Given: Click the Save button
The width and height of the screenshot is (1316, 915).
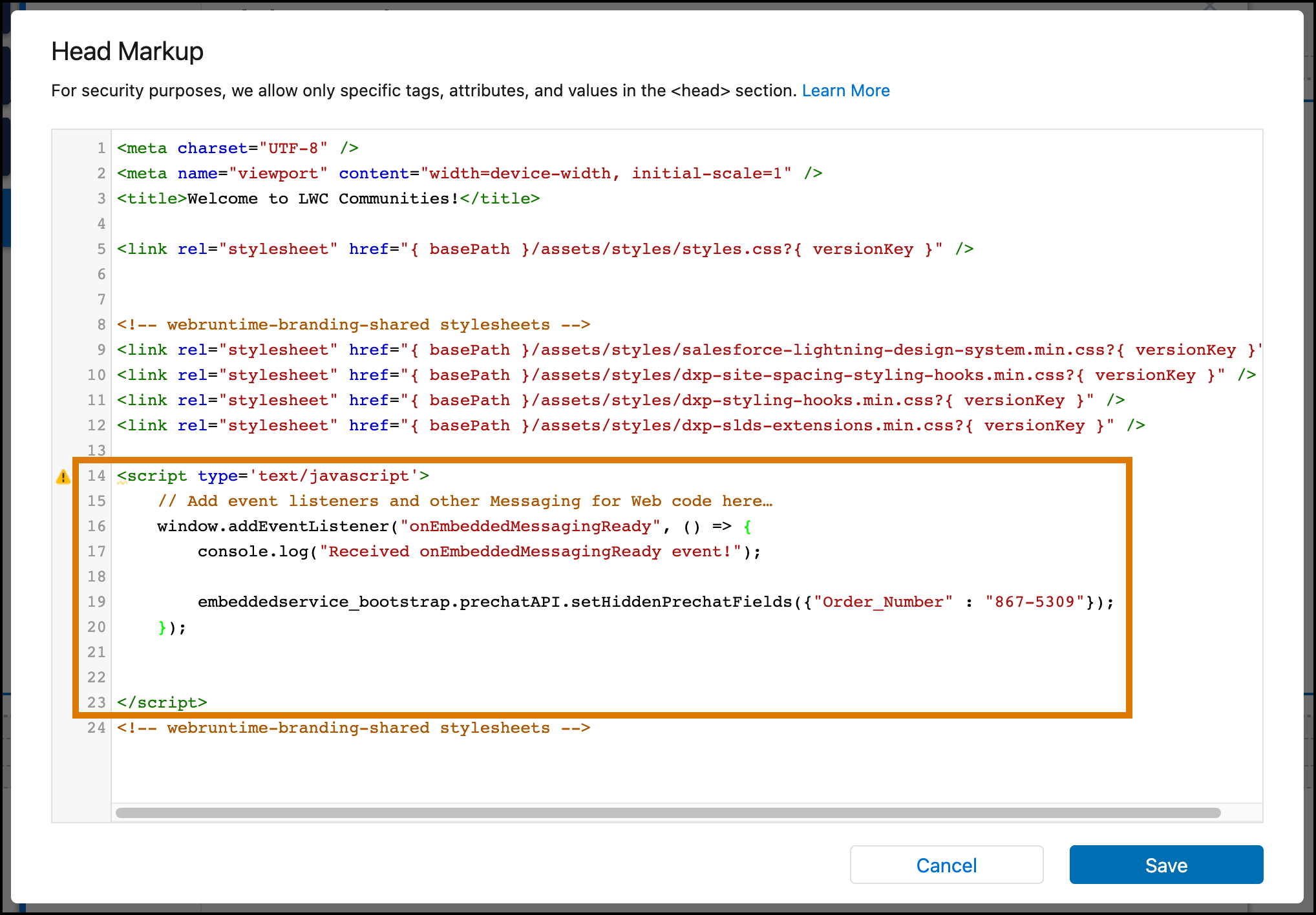Looking at the screenshot, I should coord(1165,865).
